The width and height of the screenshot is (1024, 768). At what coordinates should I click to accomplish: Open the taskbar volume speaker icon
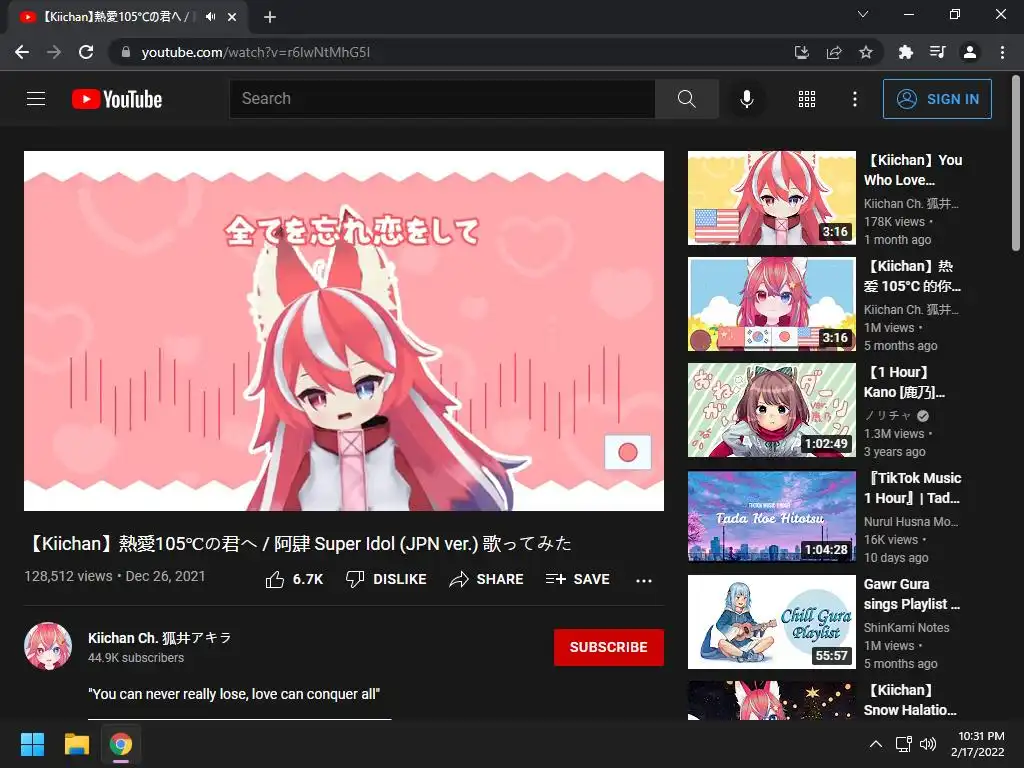928,744
